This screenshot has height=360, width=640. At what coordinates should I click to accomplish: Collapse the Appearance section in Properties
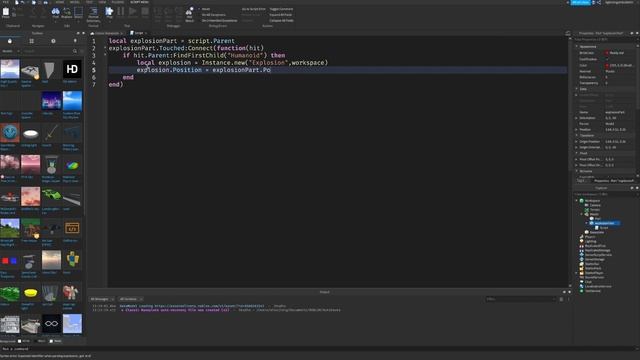point(577,47)
